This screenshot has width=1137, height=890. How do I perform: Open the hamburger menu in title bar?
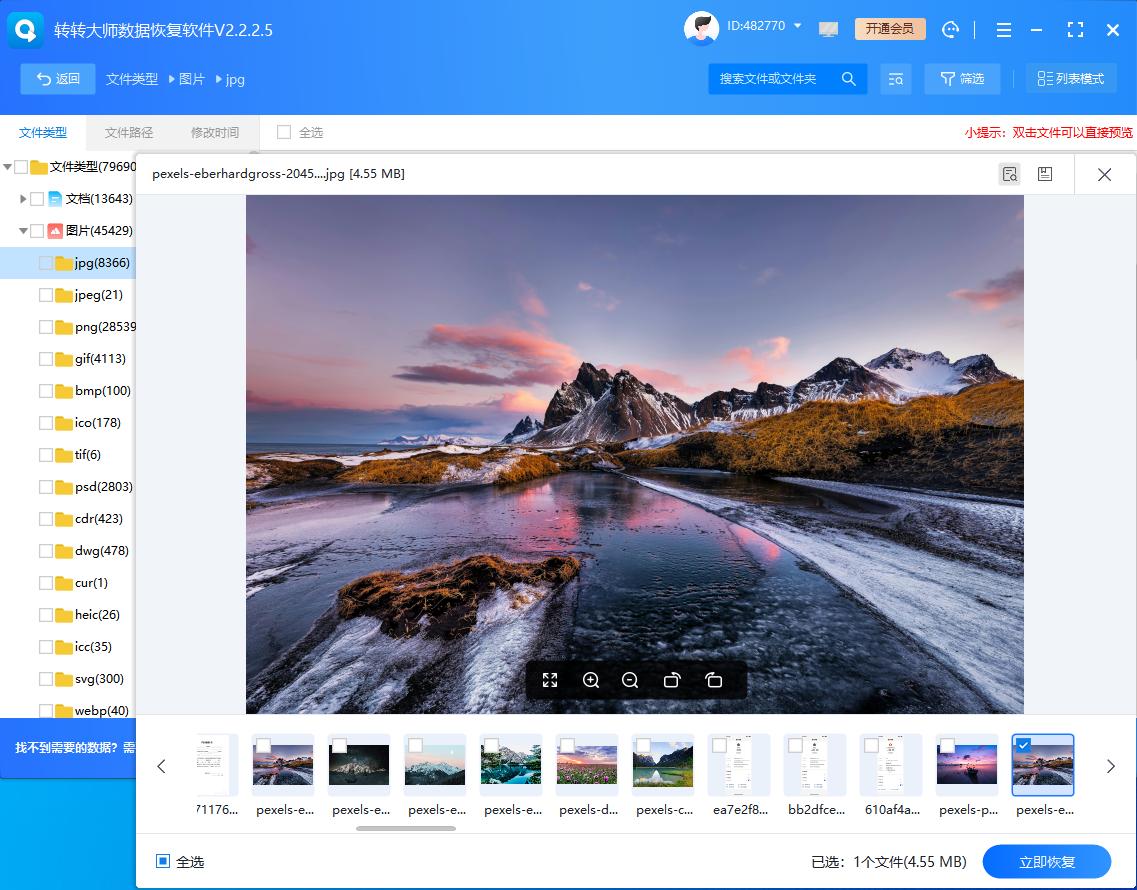coord(1003,30)
